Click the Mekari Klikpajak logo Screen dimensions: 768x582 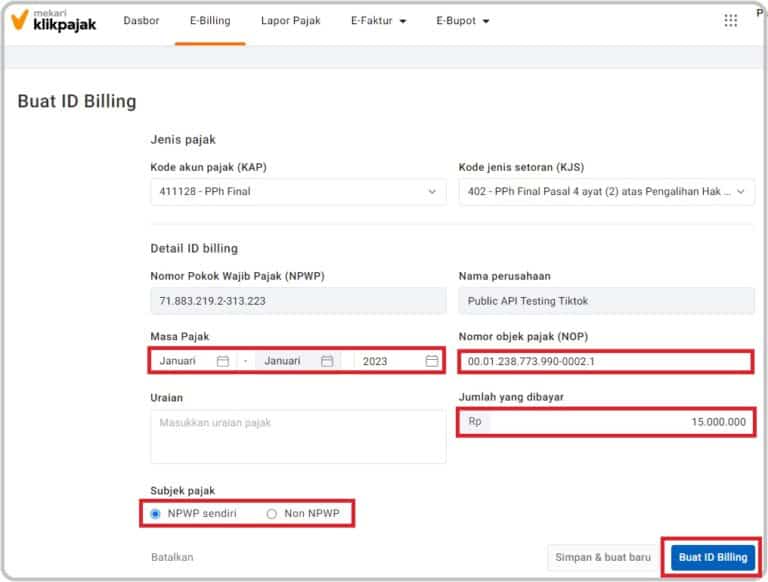click(x=53, y=21)
